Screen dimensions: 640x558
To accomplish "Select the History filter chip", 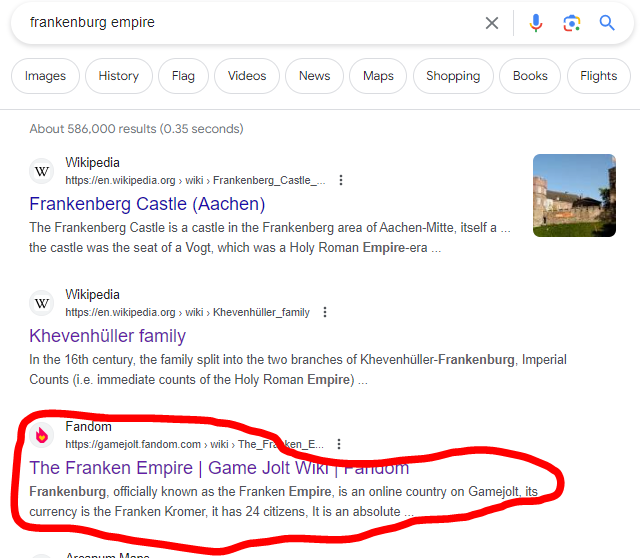I will pyautogui.click(x=119, y=76).
